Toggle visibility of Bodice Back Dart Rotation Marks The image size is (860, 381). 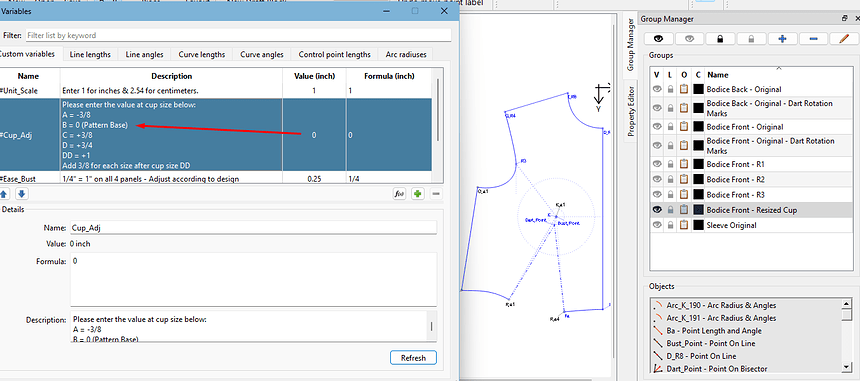tap(657, 108)
